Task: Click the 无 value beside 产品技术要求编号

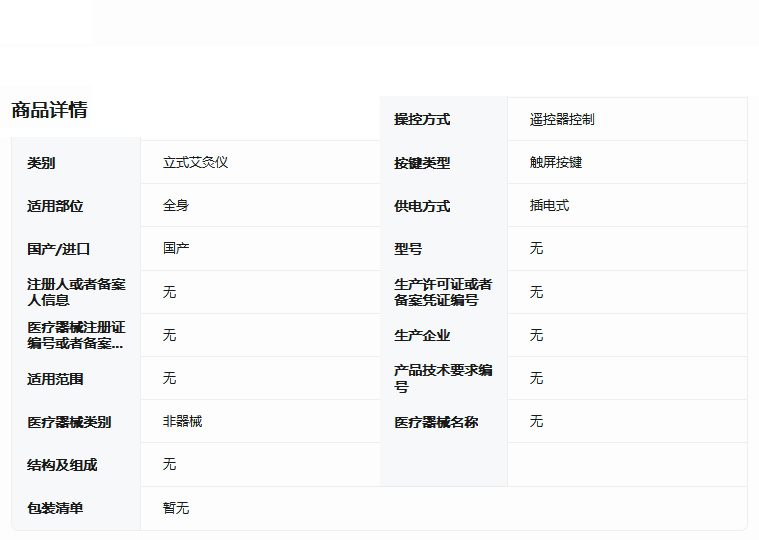Action: (x=536, y=378)
